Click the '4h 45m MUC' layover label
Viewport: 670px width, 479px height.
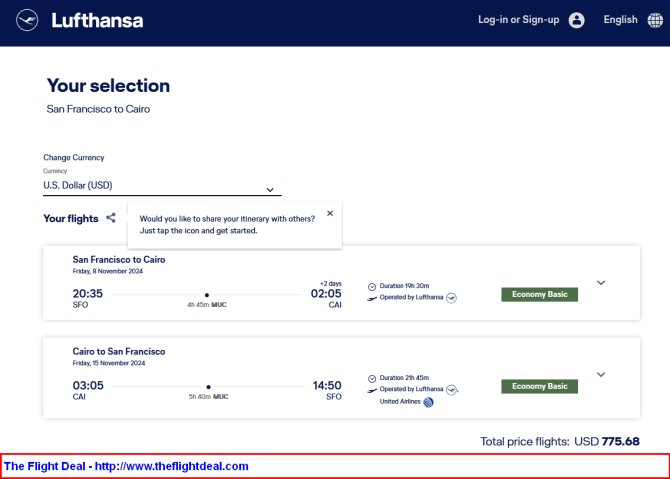[x=207, y=305]
